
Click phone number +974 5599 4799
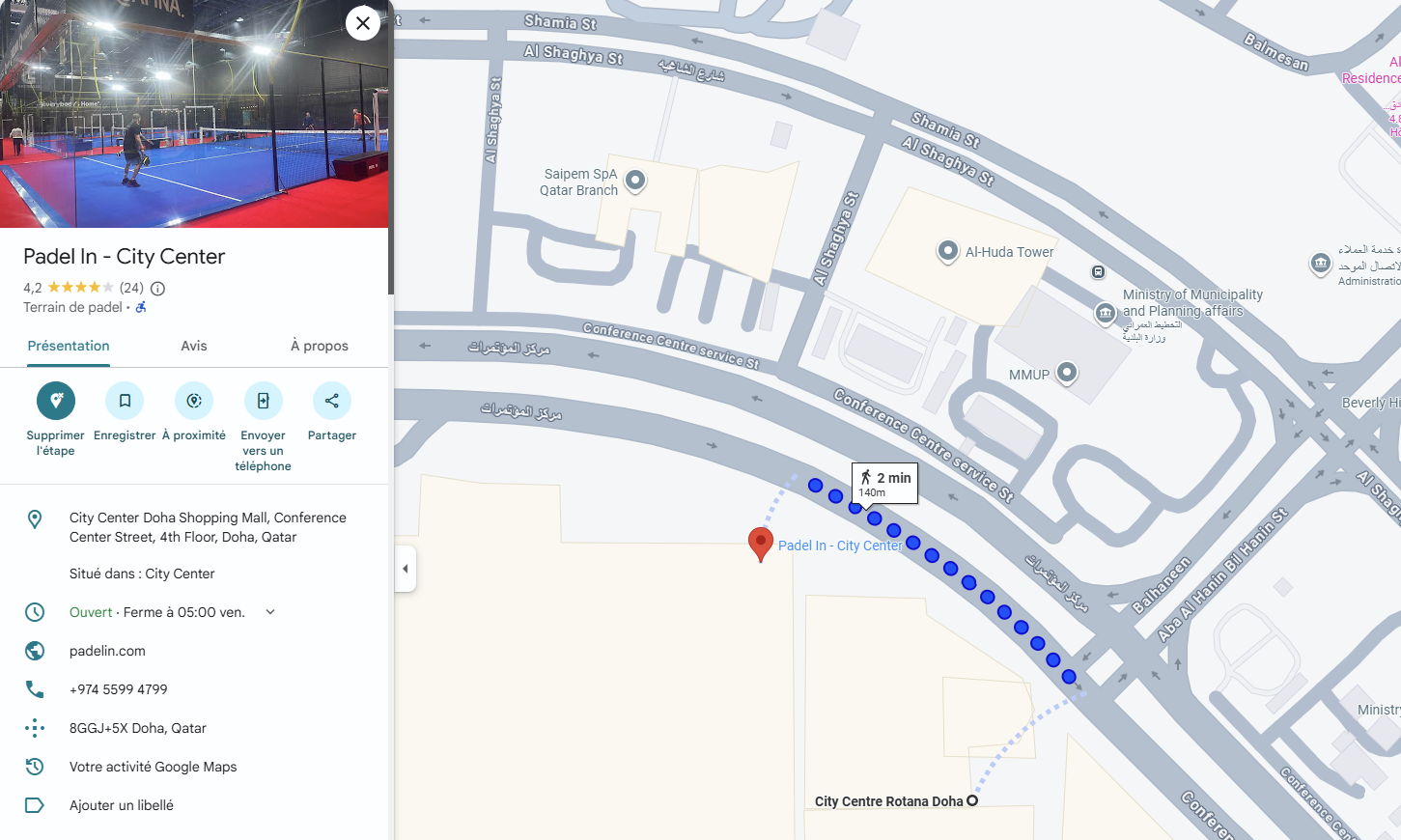click(119, 689)
